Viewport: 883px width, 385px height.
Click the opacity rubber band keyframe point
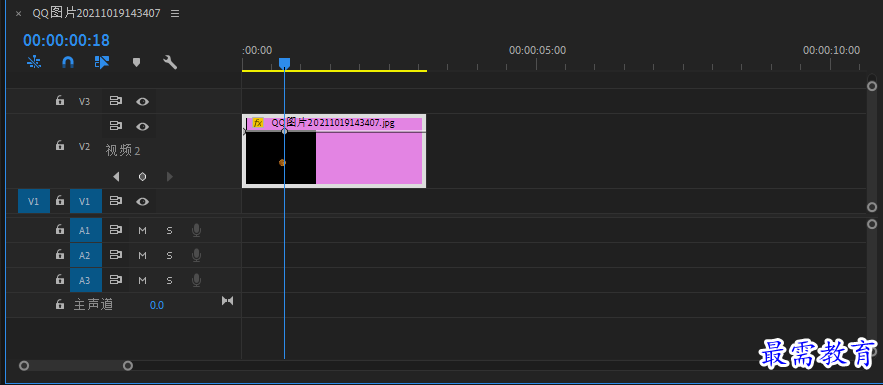[x=284, y=131]
